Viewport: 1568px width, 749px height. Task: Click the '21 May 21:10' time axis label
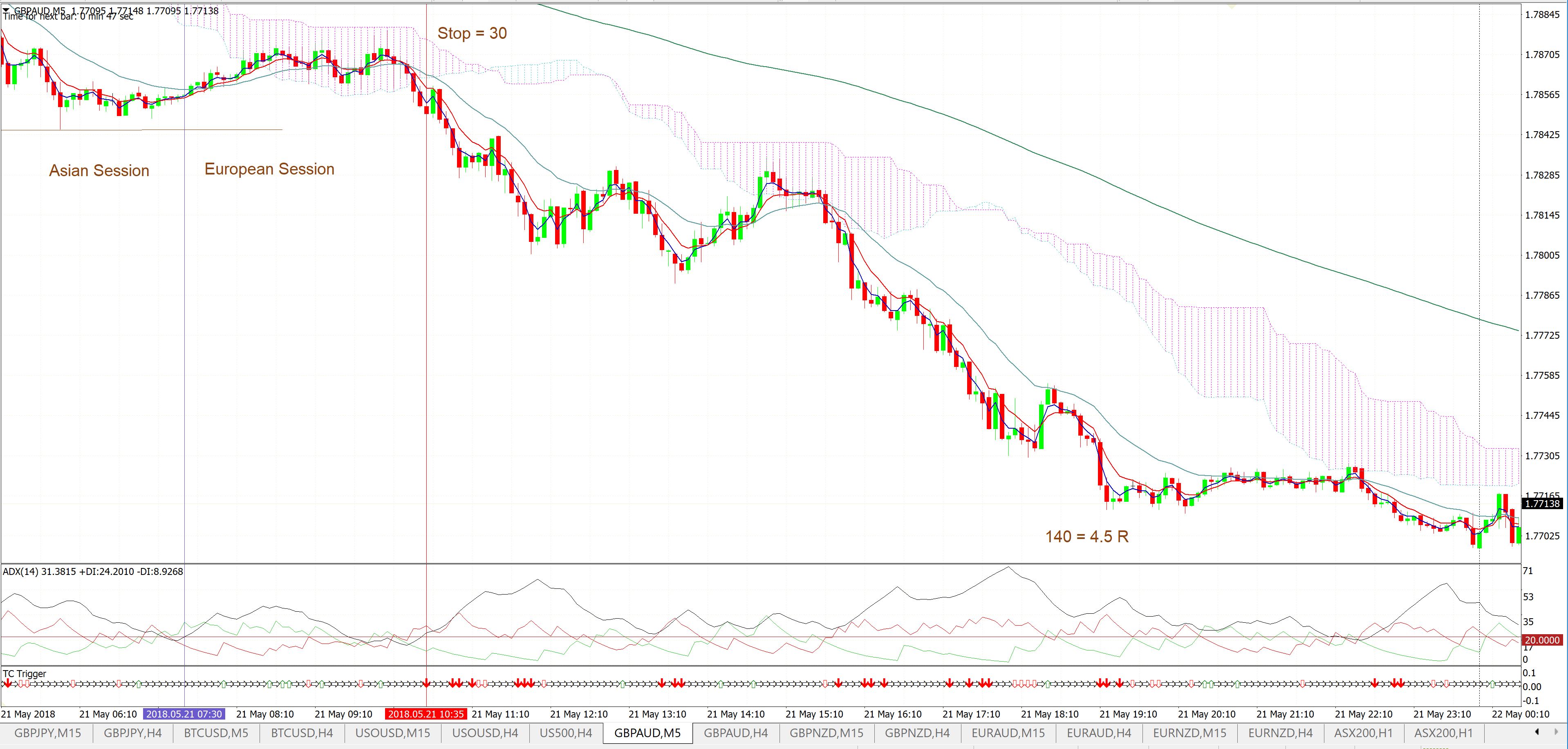pyautogui.click(x=1286, y=714)
